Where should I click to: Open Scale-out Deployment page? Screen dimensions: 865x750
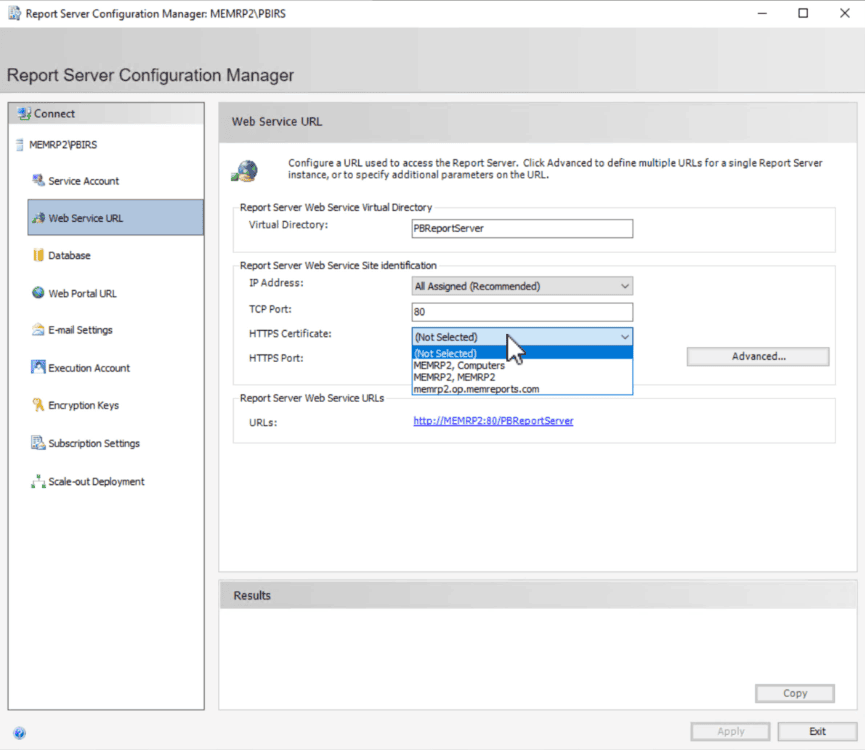(x=96, y=481)
